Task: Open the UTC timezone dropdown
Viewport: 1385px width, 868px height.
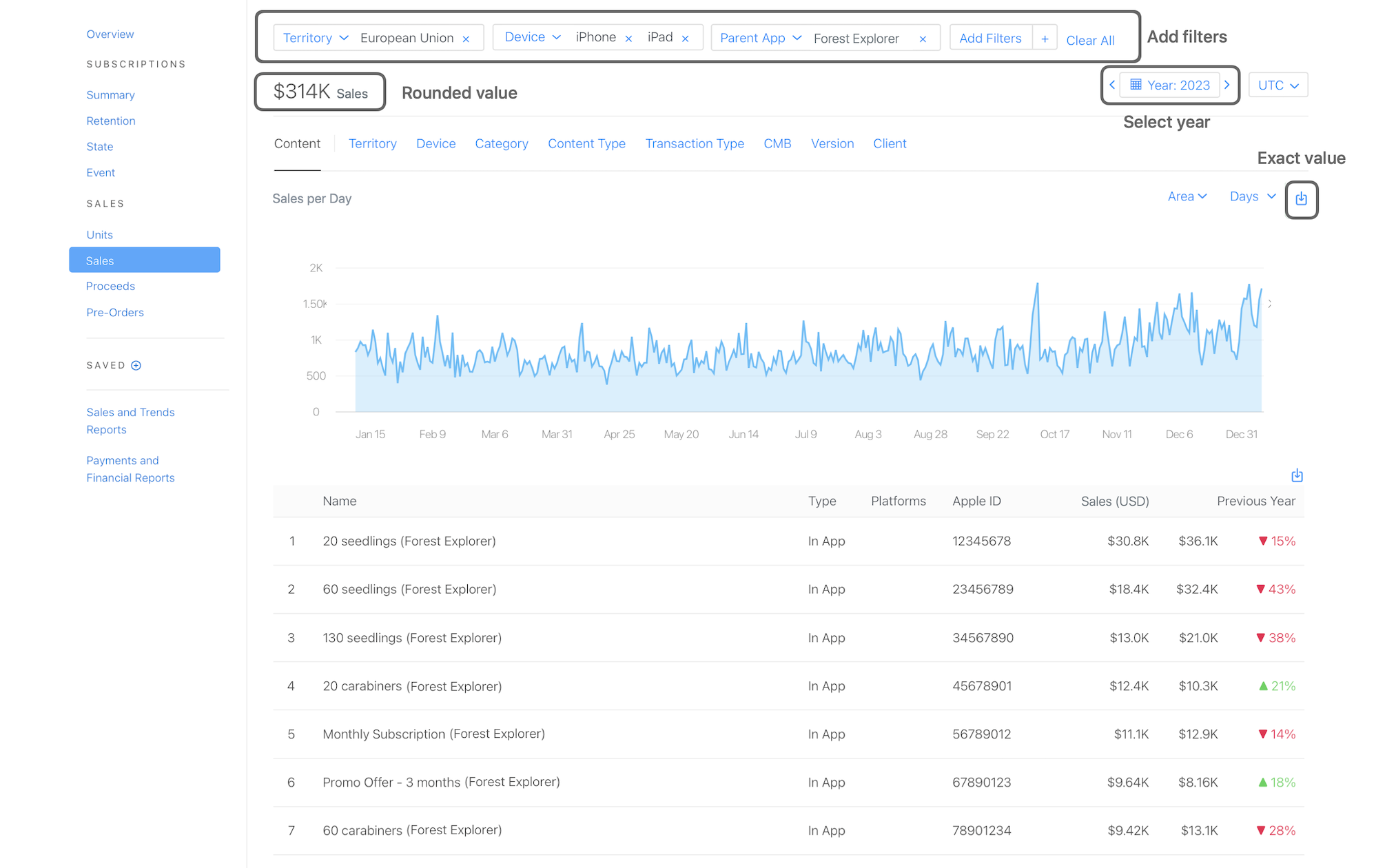Action: coord(1278,85)
